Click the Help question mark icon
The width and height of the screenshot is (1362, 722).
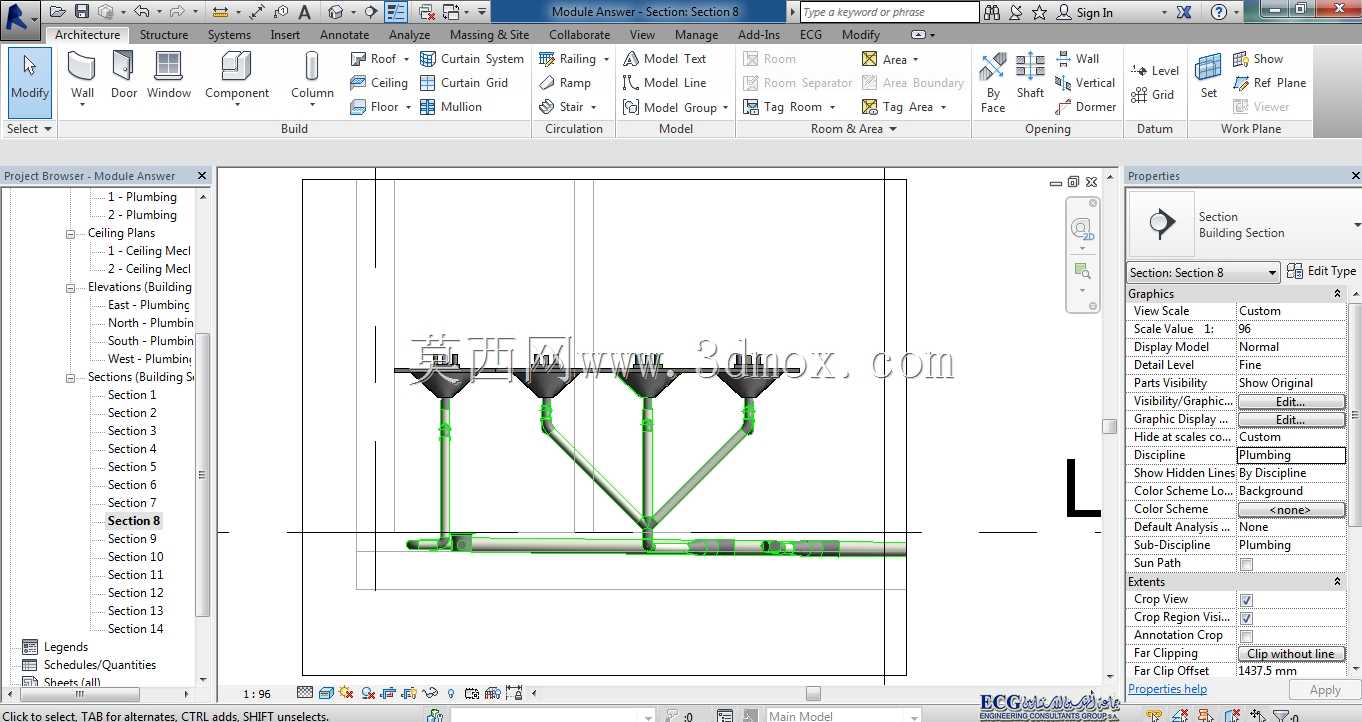(x=1218, y=12)
